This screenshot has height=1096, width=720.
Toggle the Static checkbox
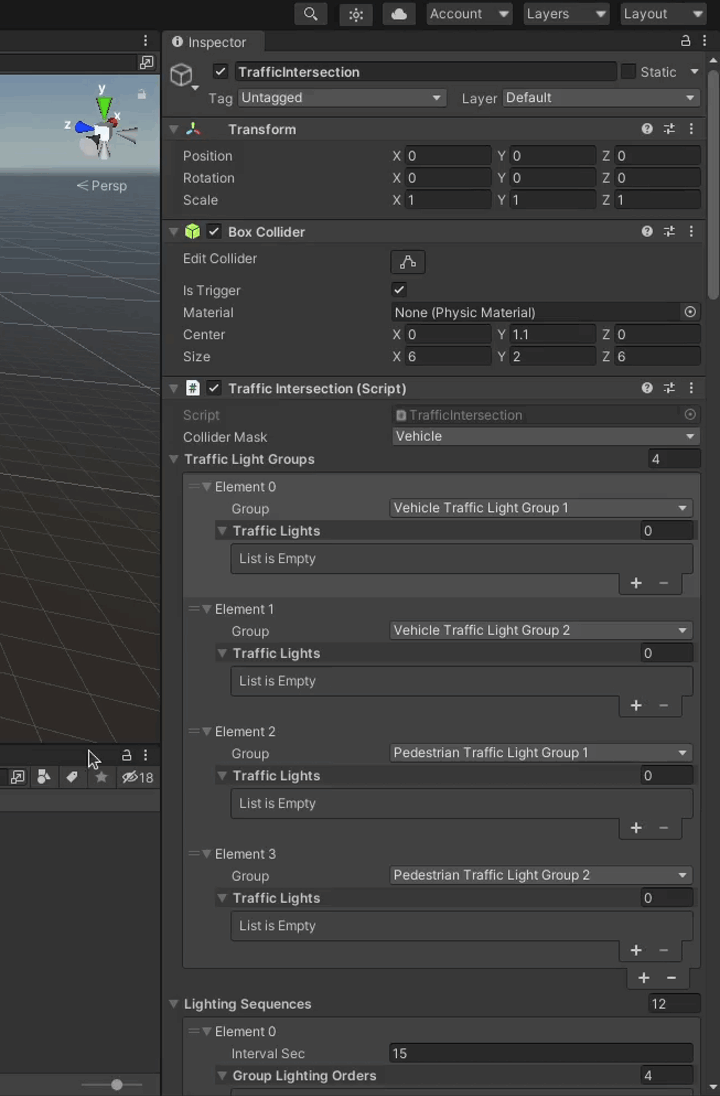[628, 72]
